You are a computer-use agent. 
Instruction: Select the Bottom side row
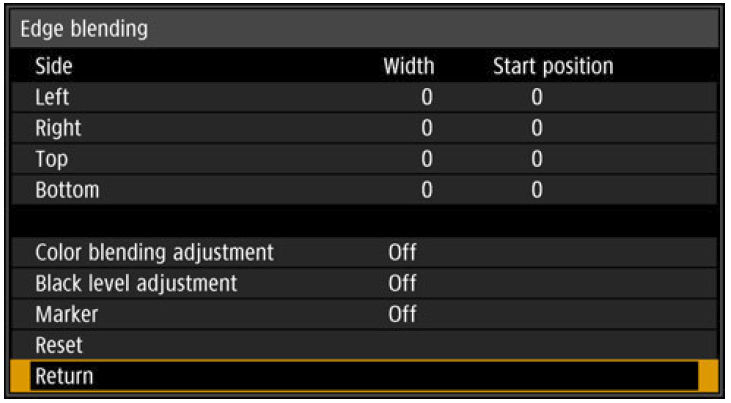67,190
